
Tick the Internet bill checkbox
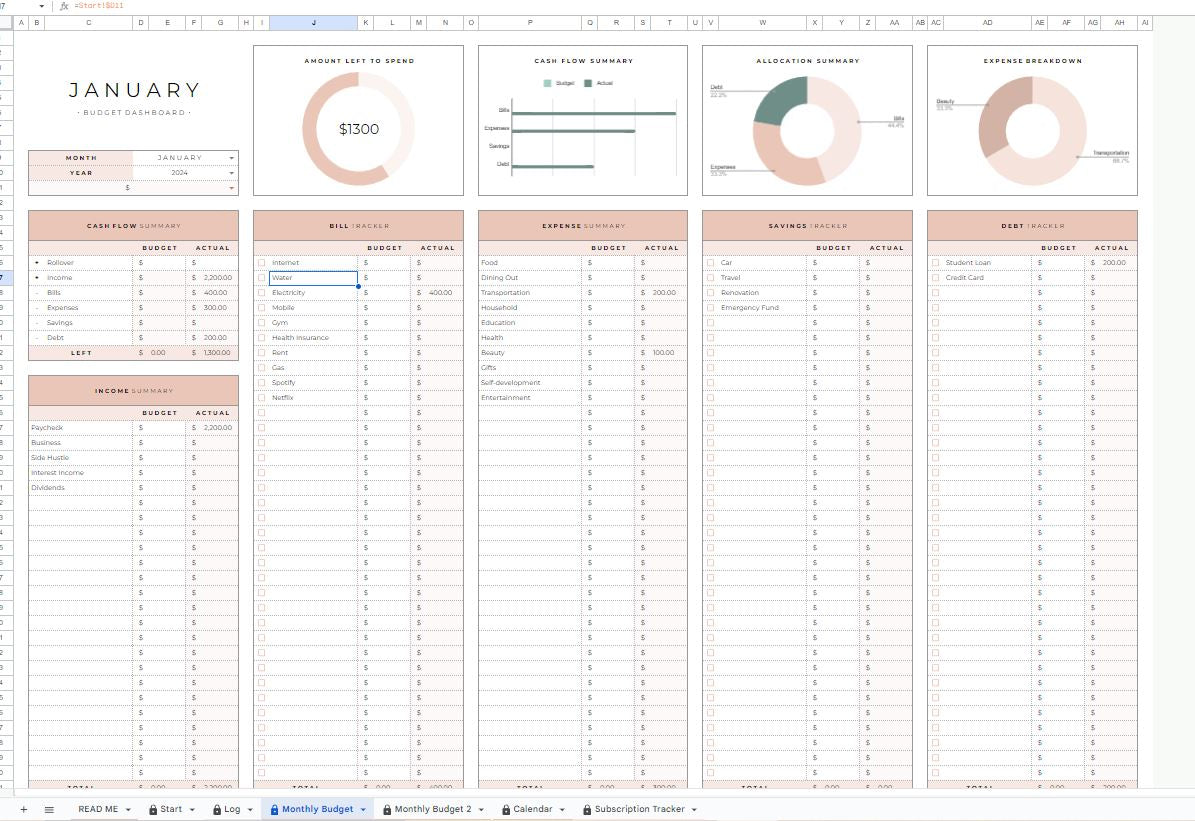tap(261, 262)
